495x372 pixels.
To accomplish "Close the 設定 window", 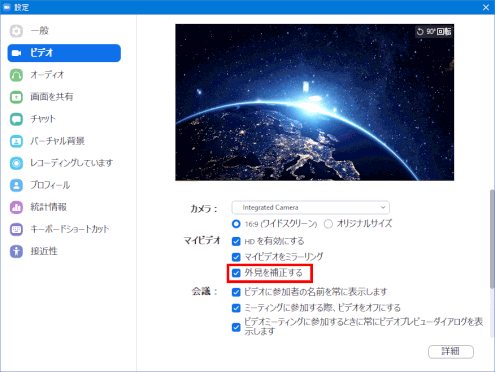I will pos(486,7).
